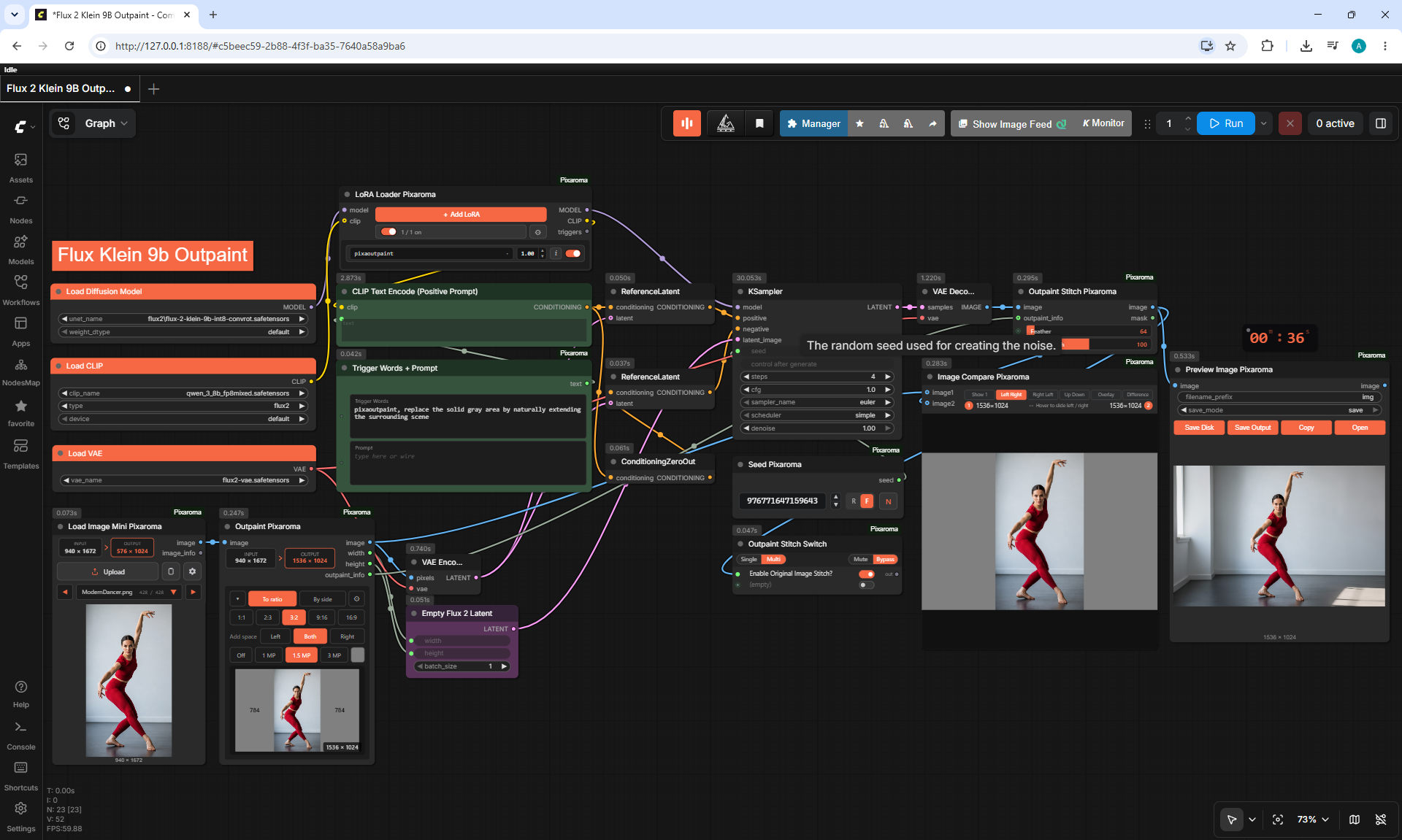Toggle the (empty) switch in Stitch Switch node
The height and width of the screenshot is (840, 1402).
click(x=867, y=585)
